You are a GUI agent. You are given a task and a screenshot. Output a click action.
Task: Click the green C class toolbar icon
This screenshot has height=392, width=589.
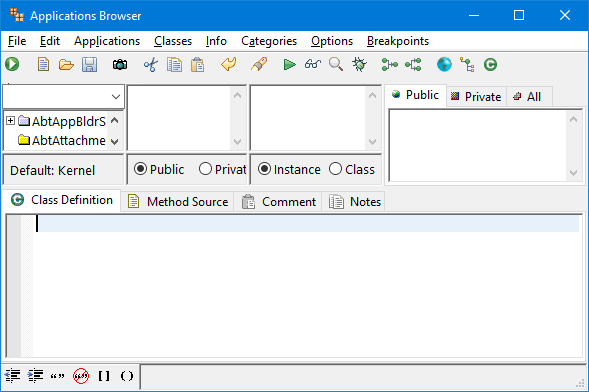click(x=490, y=65)
